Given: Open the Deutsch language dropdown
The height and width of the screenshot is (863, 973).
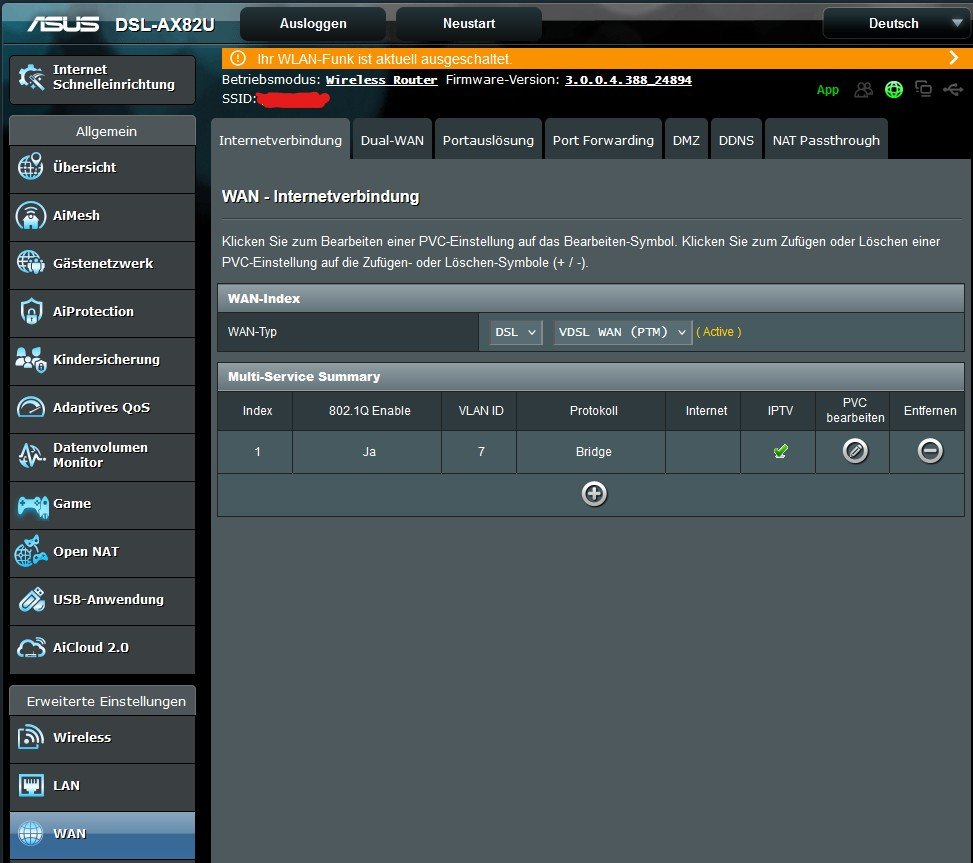Looking at the screenshot, I should tap(897, 24).
